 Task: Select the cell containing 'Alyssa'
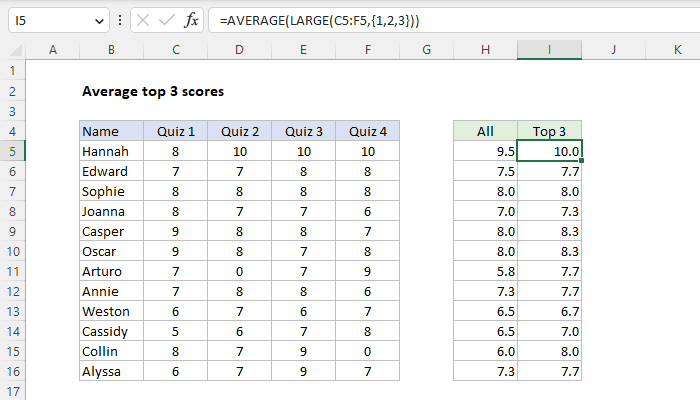[x=112, y=371]
